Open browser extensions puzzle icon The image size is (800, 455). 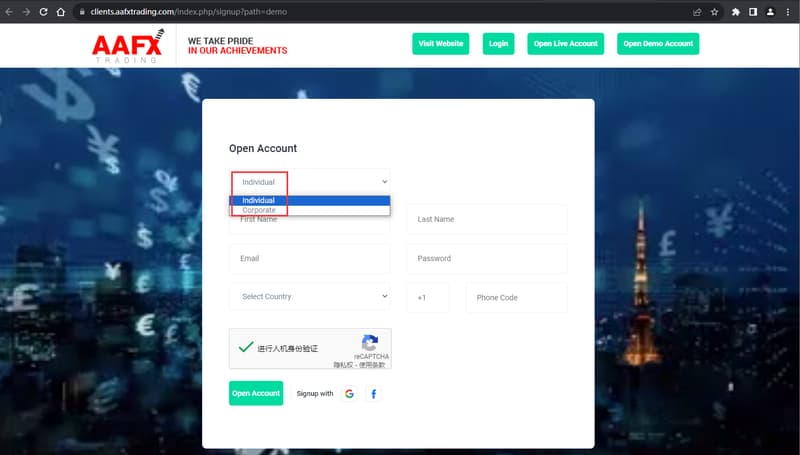pos(736,12)
